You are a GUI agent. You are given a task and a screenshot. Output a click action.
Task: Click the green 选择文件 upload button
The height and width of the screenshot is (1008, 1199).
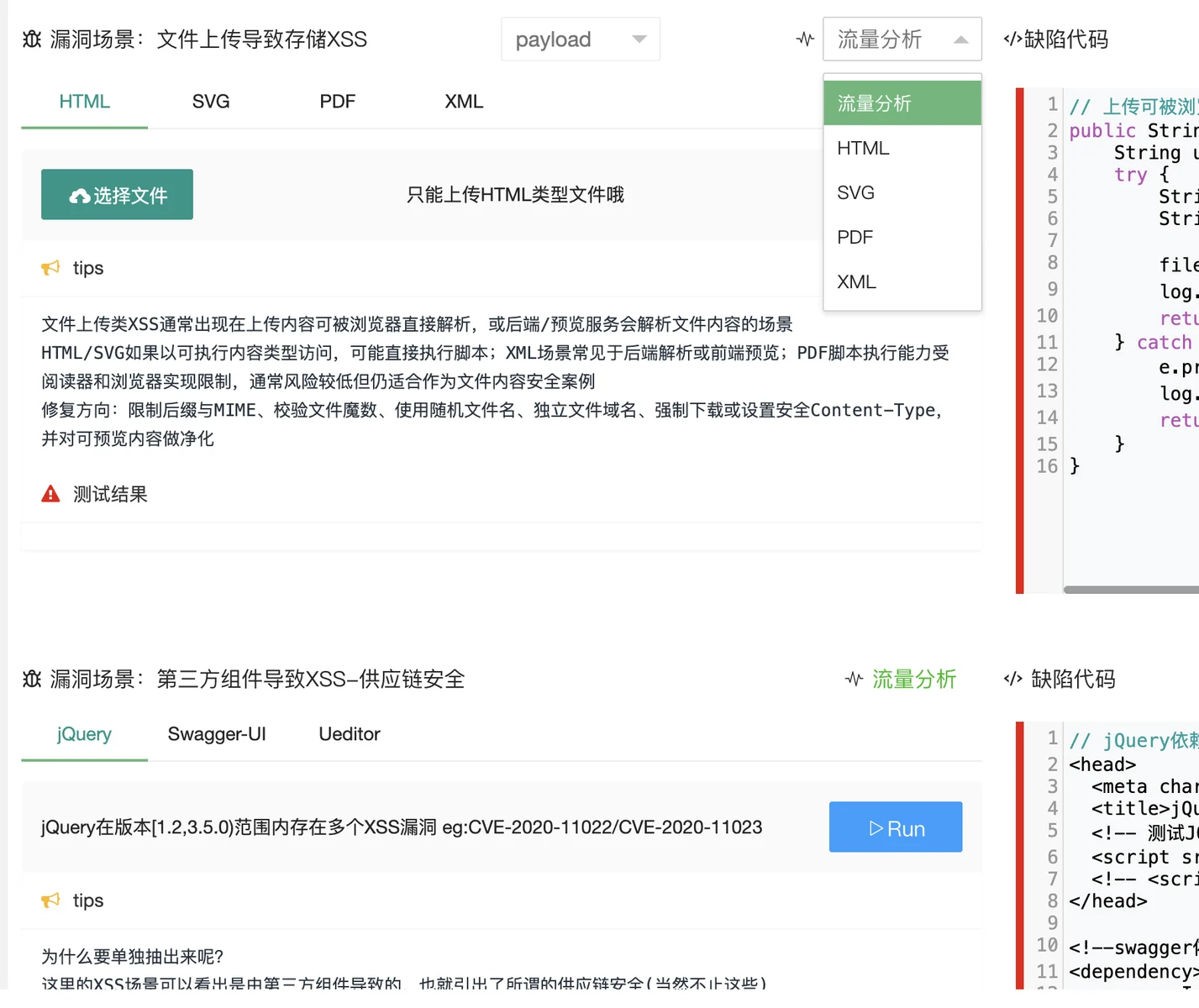pyautogui.click(x=117, y=195)
